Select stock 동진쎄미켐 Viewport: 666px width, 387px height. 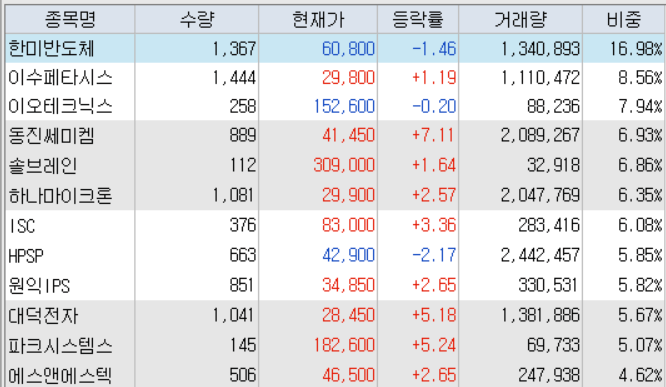pyautogui.click(x=51, y=136)
